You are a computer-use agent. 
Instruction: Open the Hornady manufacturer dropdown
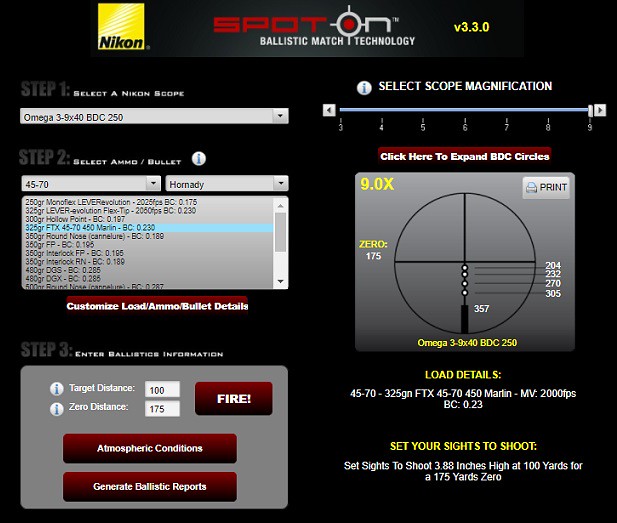click(227, 183)
